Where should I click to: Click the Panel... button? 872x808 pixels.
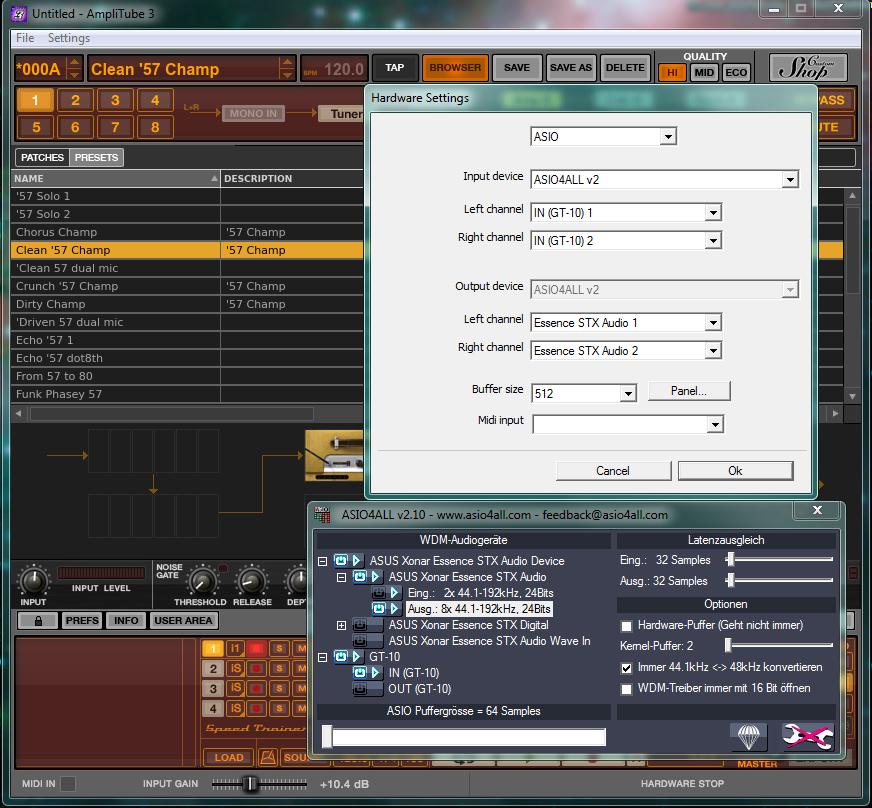pyautogui.click(x=689, y=391)
